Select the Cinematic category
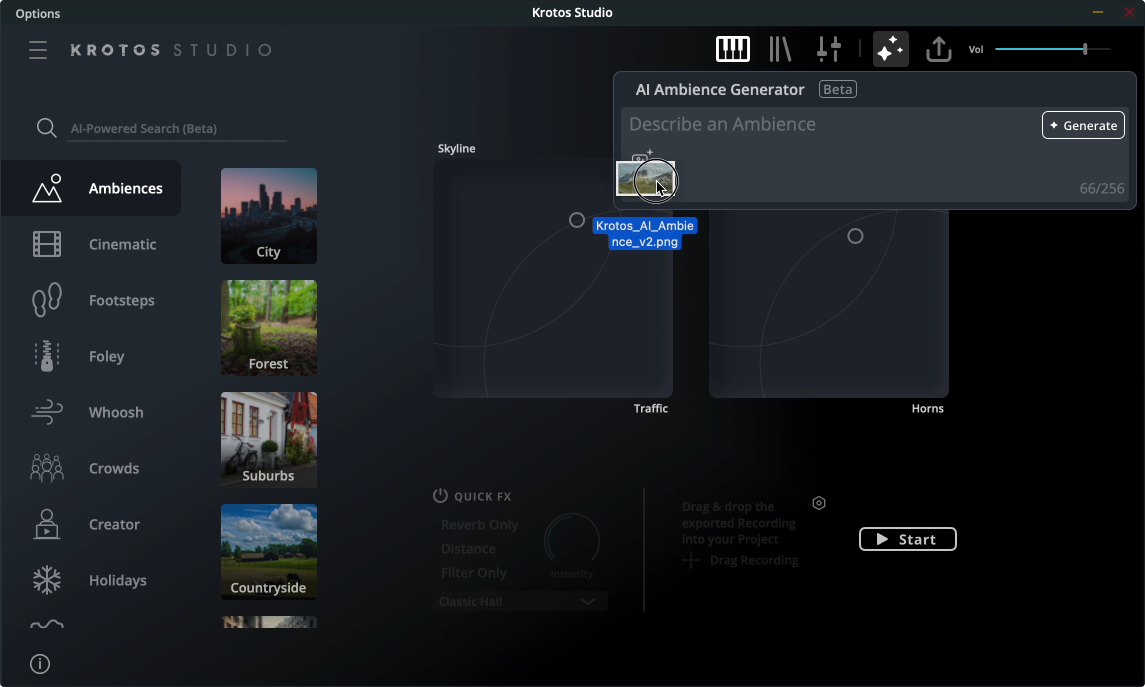 pos(122,244)
